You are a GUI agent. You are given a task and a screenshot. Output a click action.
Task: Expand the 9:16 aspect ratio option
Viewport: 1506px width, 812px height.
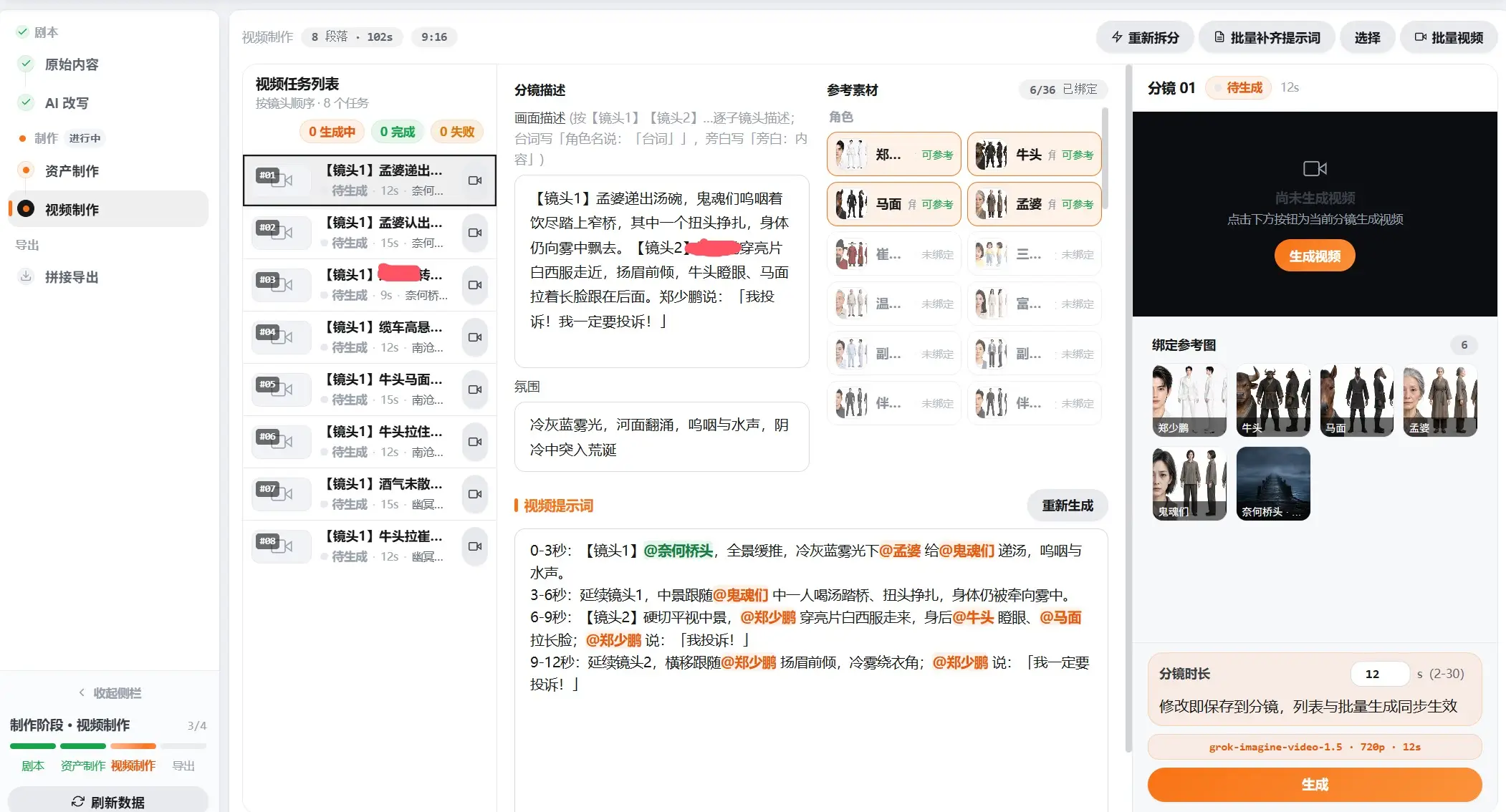[x=434, y=37]
